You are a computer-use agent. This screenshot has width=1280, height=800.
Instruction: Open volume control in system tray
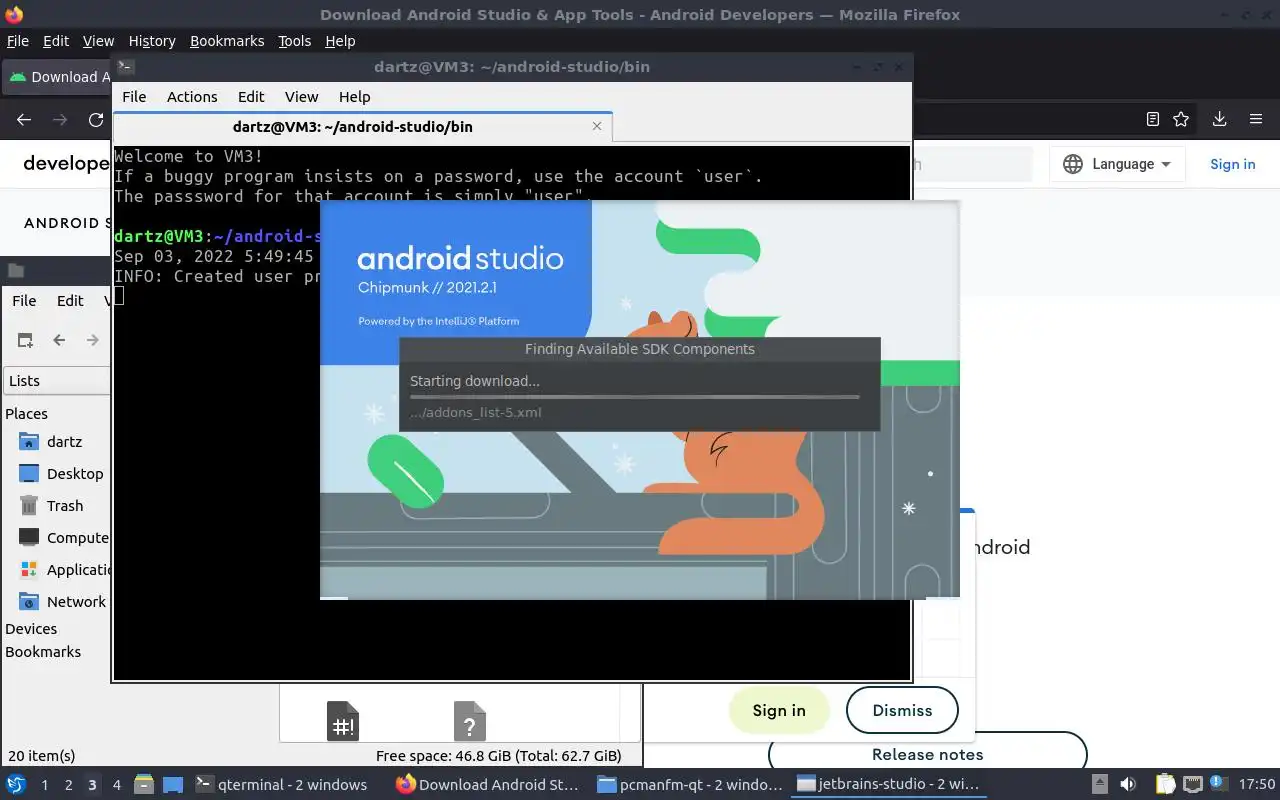click(x=1128, y=784)
